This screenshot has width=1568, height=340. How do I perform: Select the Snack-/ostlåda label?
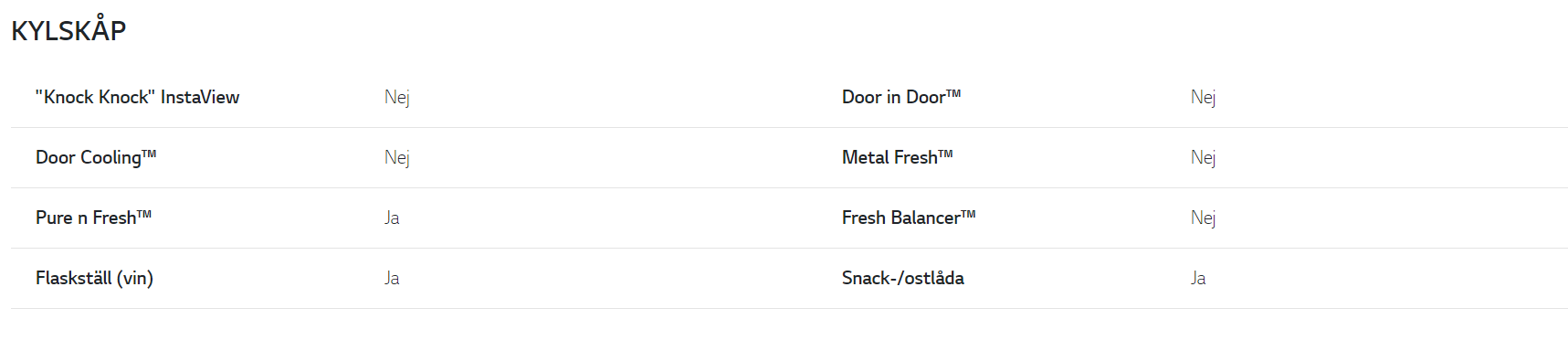pos(903,278)
